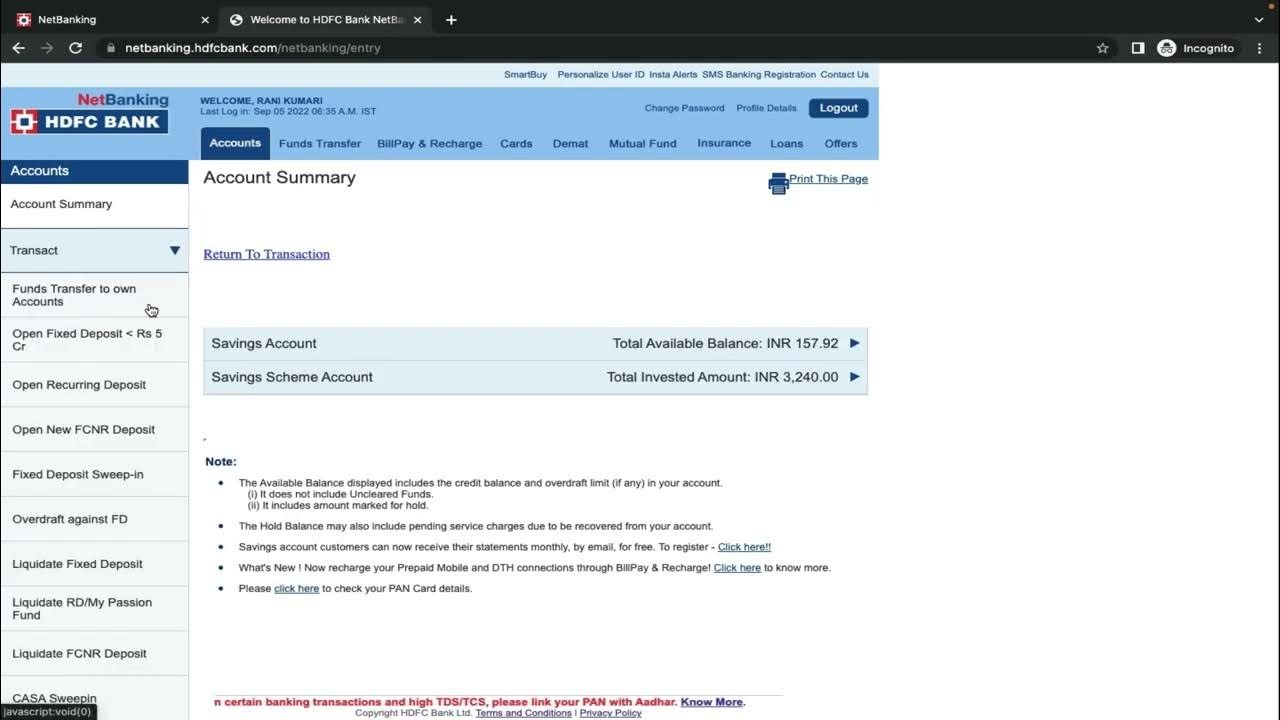
Task: Close the Welcome to HDFC Bank tab
Action: 417,20
